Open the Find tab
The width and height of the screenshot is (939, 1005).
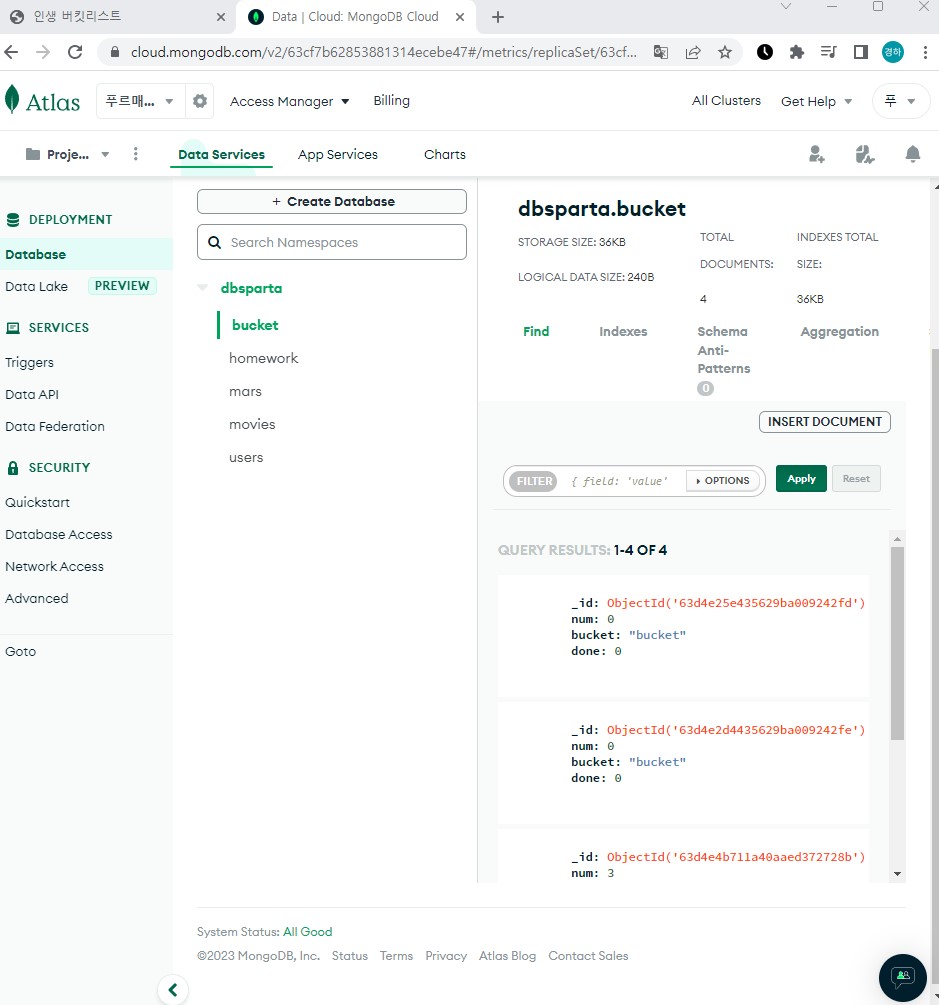click(536, 331)
